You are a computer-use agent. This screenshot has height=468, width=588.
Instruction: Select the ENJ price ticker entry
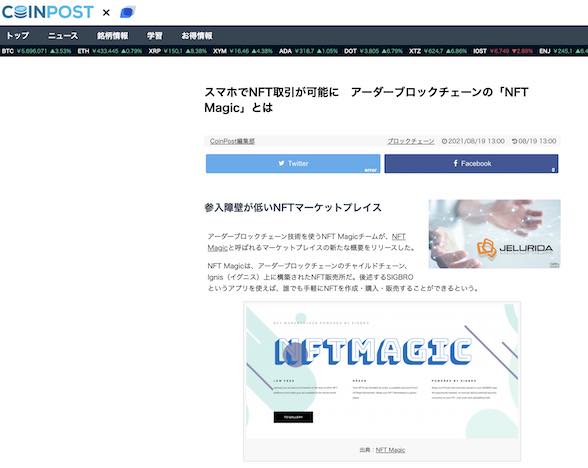point(564,51)
